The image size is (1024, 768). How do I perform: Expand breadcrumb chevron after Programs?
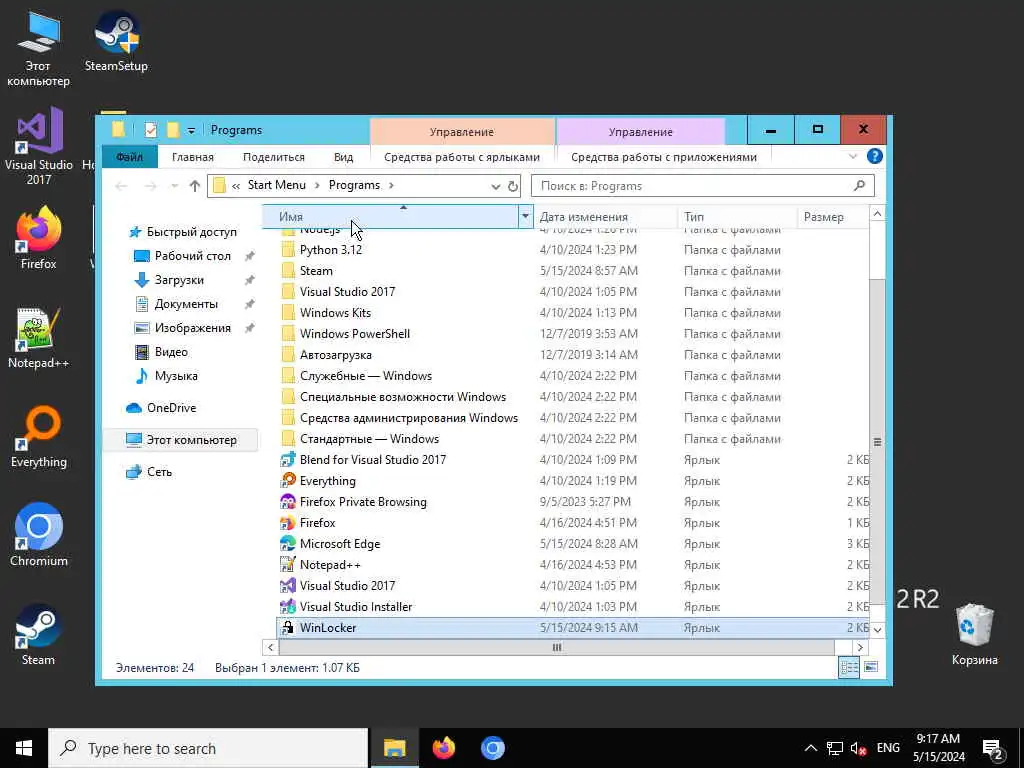click(391, 185)
